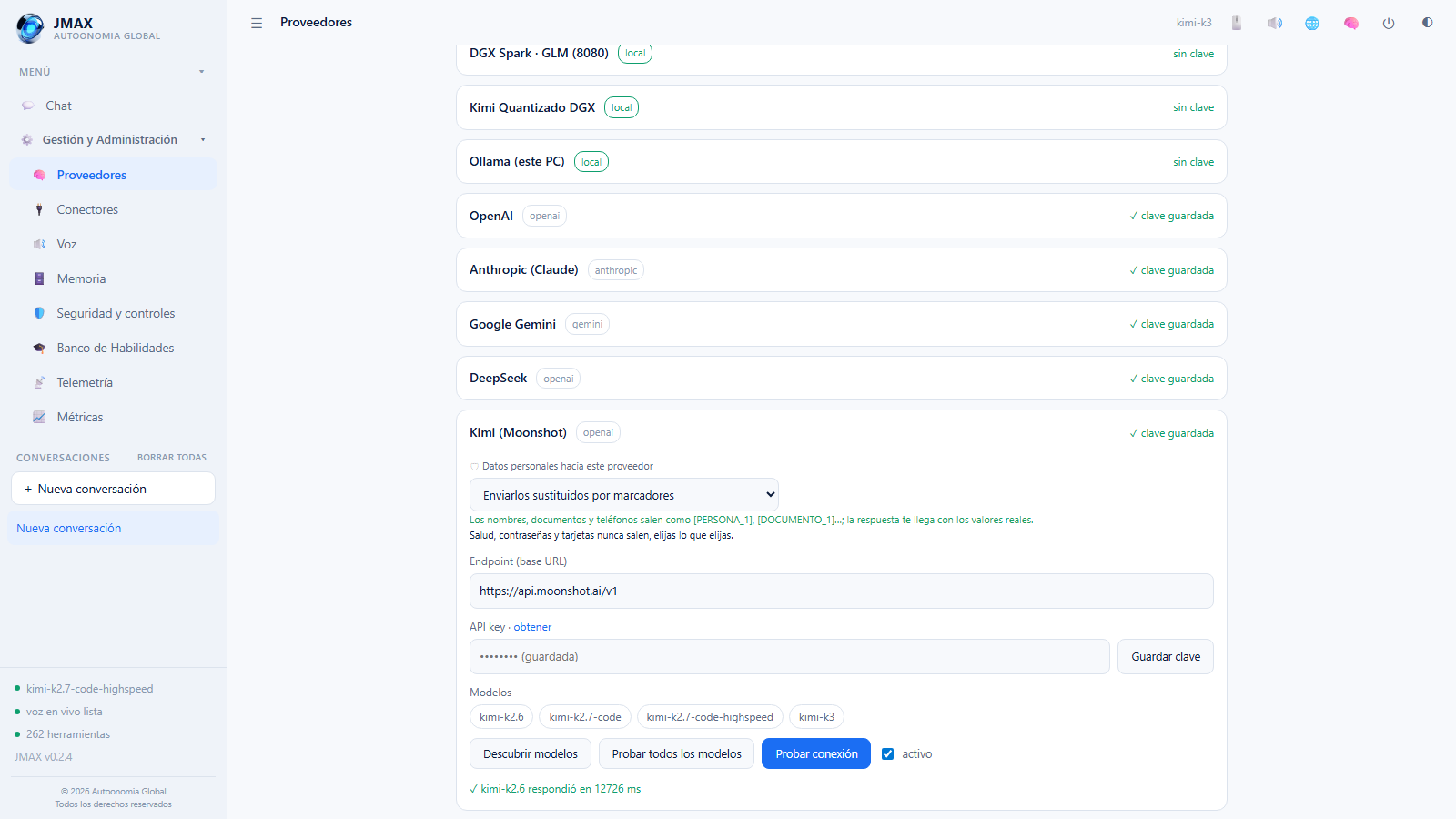Expand Google Gemini provider card

pyautogui.click(x=842, y=324)
